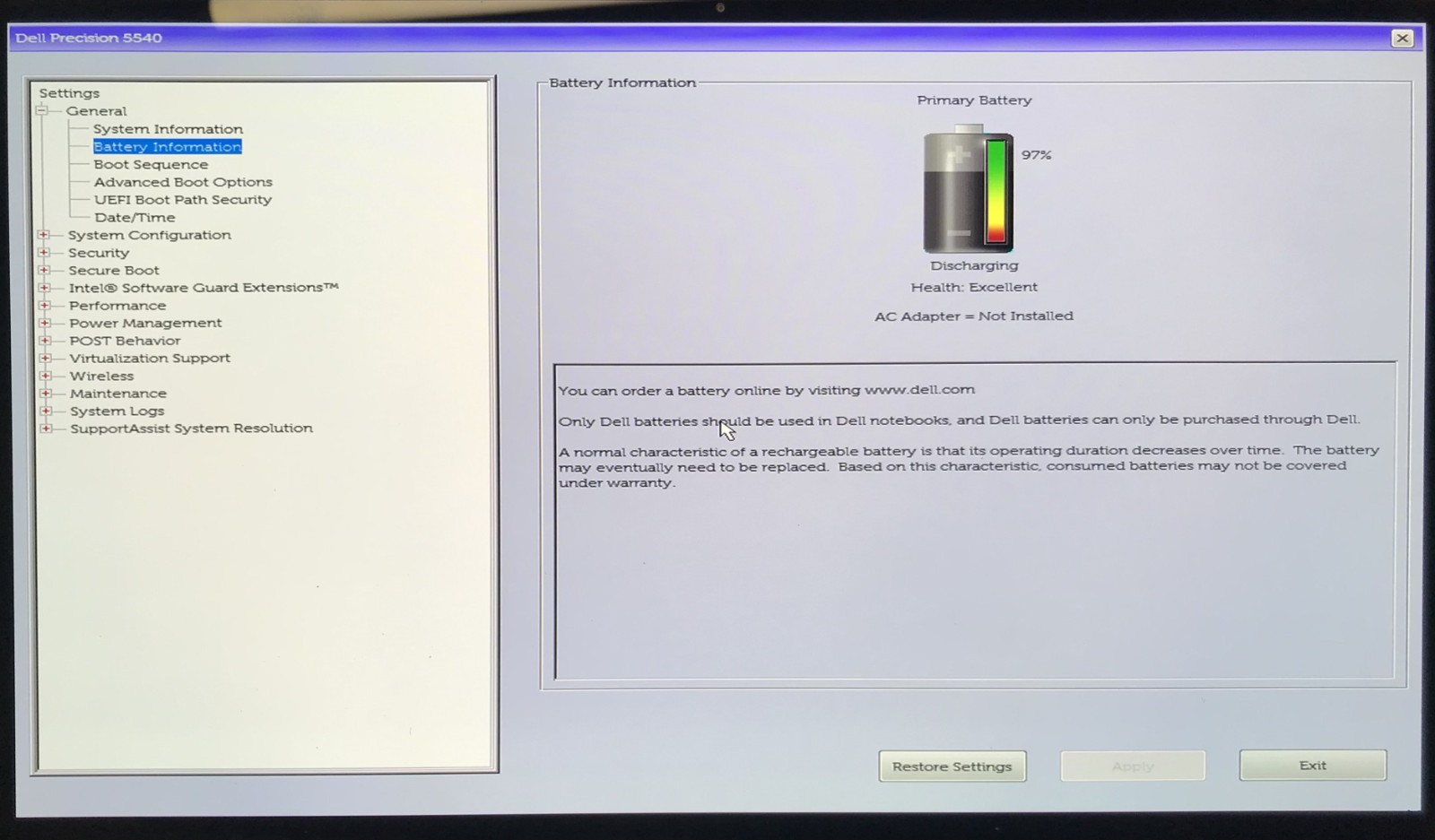Expand the Secure Boot node

click(x=44, y=270)
